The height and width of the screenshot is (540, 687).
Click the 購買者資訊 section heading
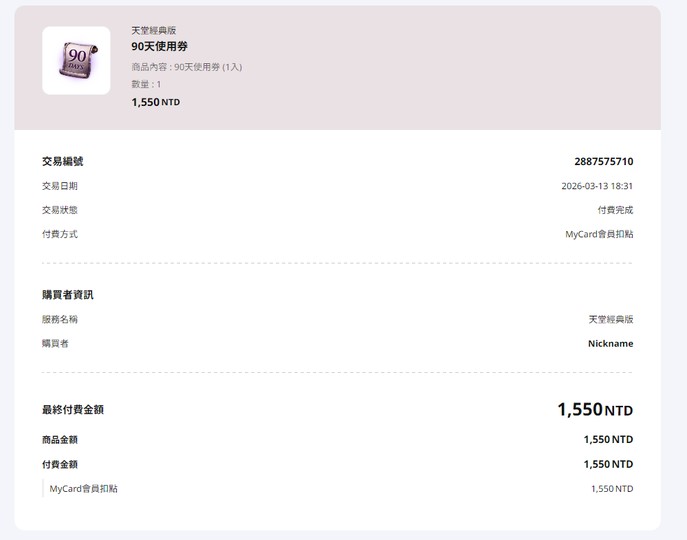(67, 295)
